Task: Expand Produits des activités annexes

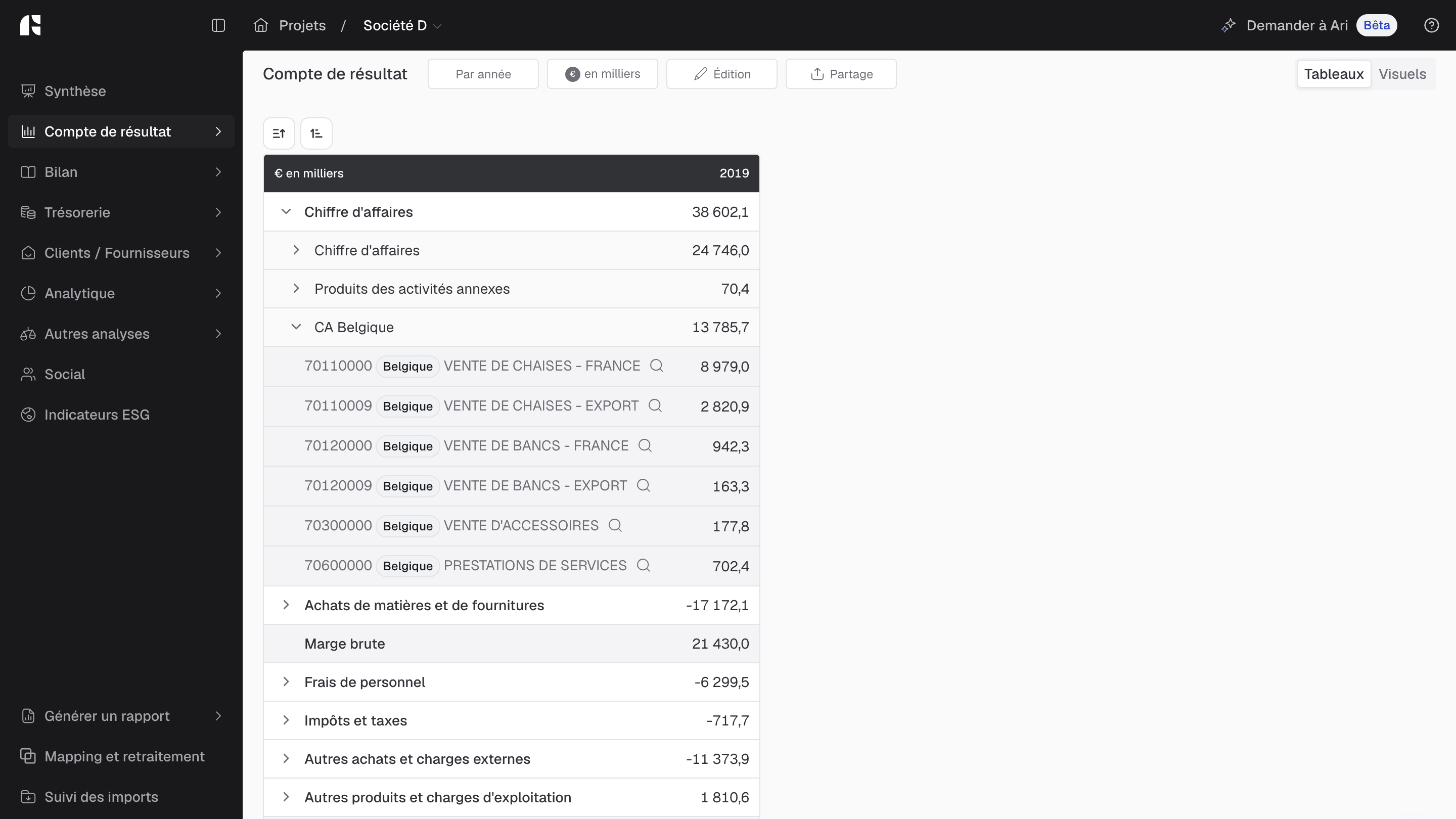Action: click(296, 288)
